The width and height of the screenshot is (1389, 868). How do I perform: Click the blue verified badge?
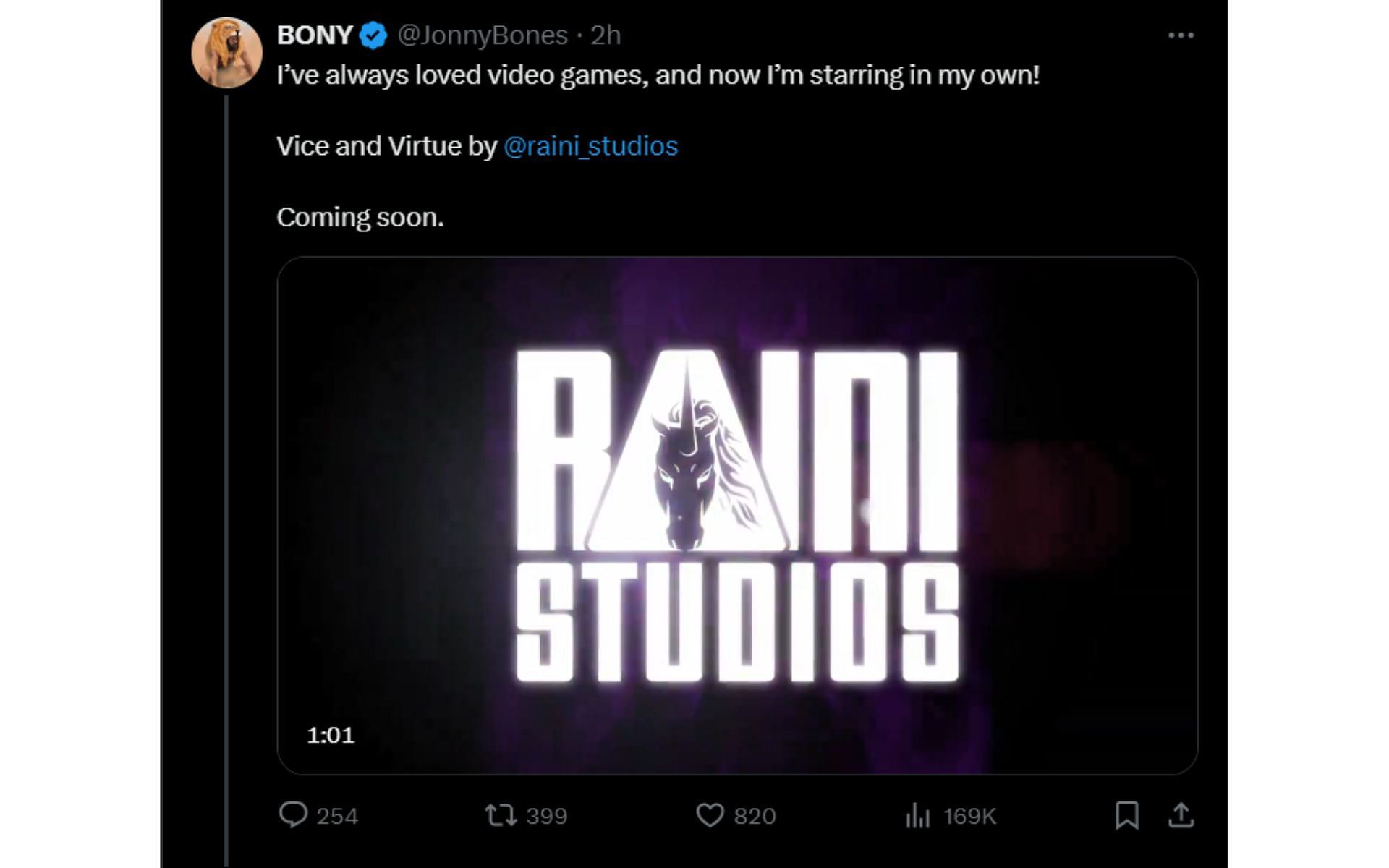click(x=373, y=35)
